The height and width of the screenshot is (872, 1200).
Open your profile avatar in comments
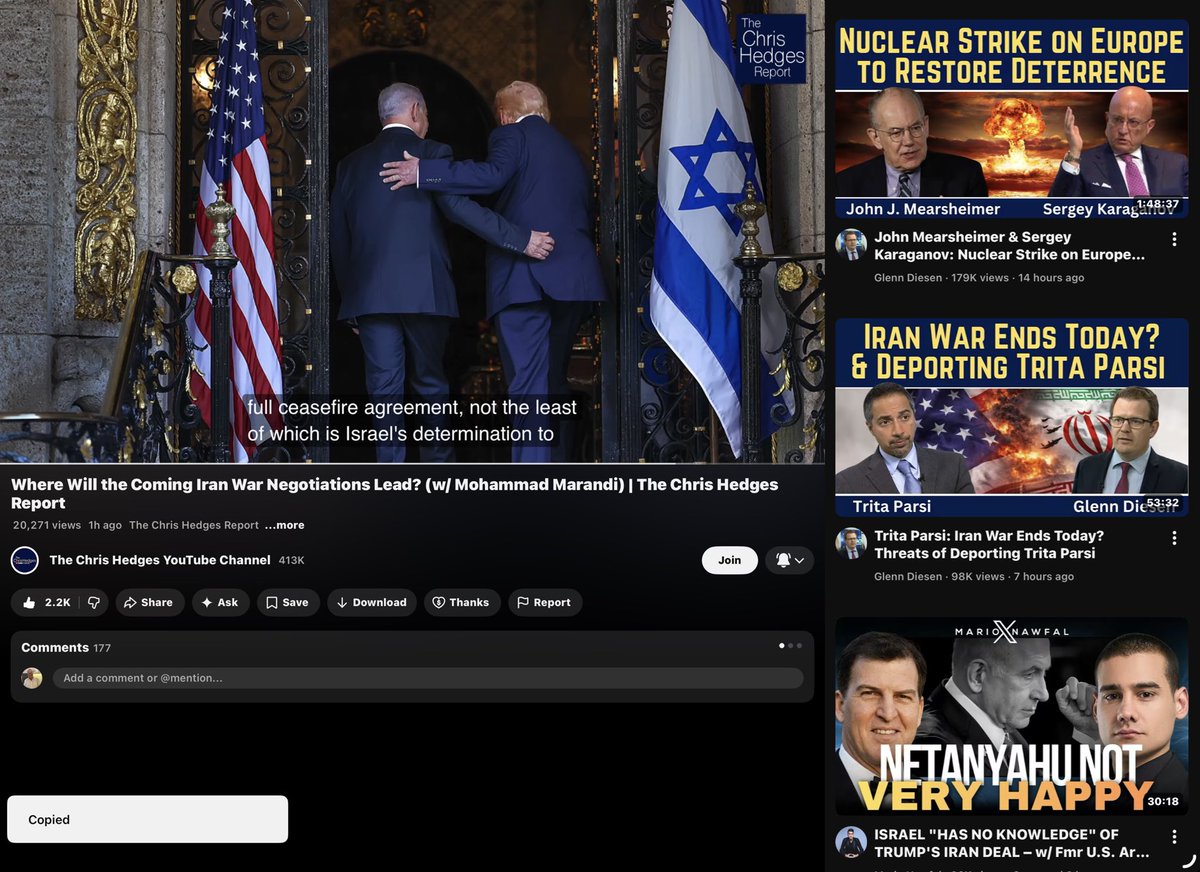[x=32, y=678]
